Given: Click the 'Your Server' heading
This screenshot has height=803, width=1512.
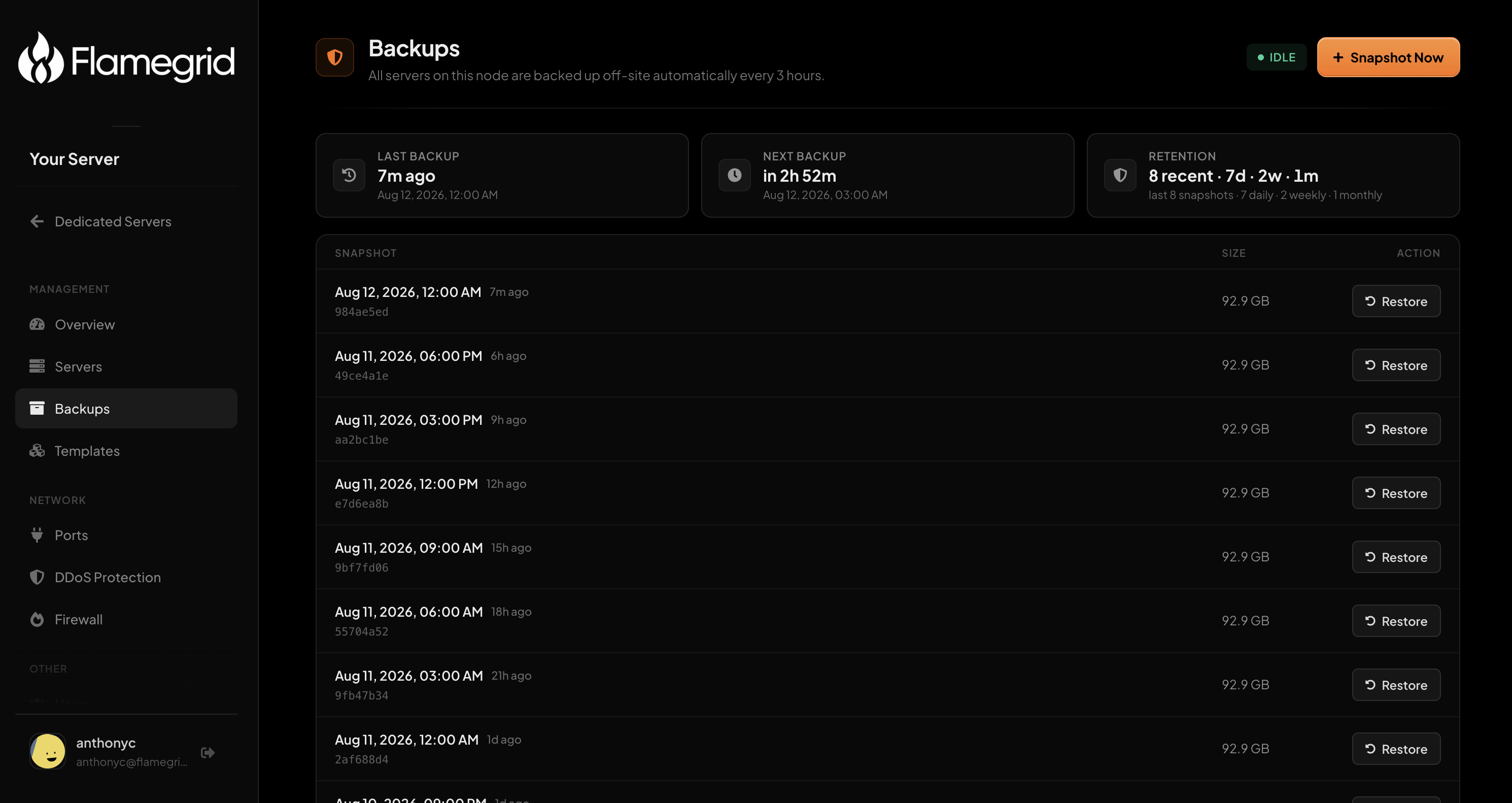Looking at the screenshot, I should pos(74,159).
